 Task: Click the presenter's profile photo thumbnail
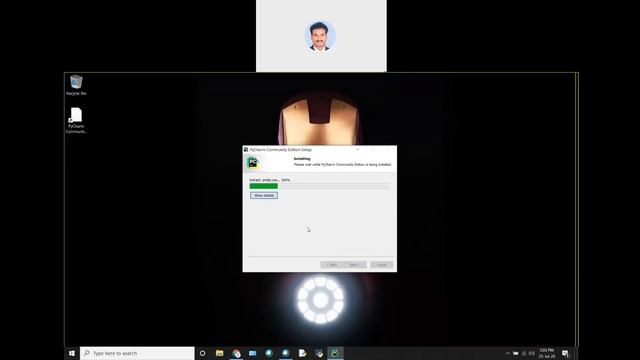[x=320, y=36]
